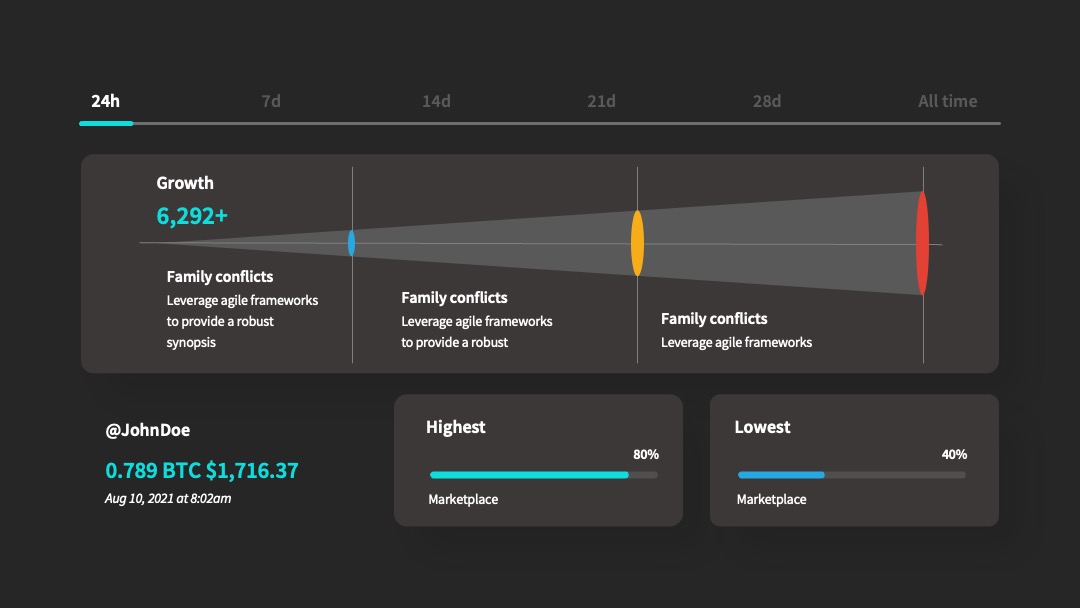
Task: Click the middle Family conflicts heading
Action: [454, 297]
